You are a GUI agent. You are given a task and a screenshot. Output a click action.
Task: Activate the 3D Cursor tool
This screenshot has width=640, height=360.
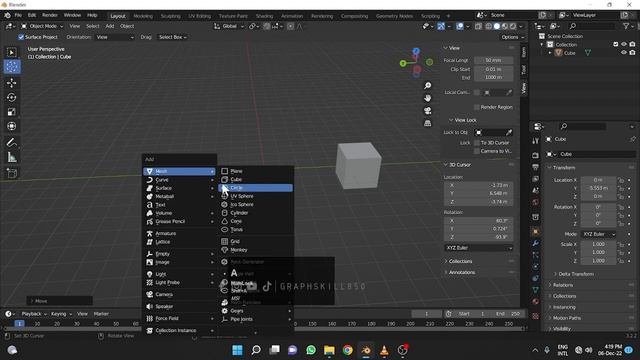coord(11,67)
